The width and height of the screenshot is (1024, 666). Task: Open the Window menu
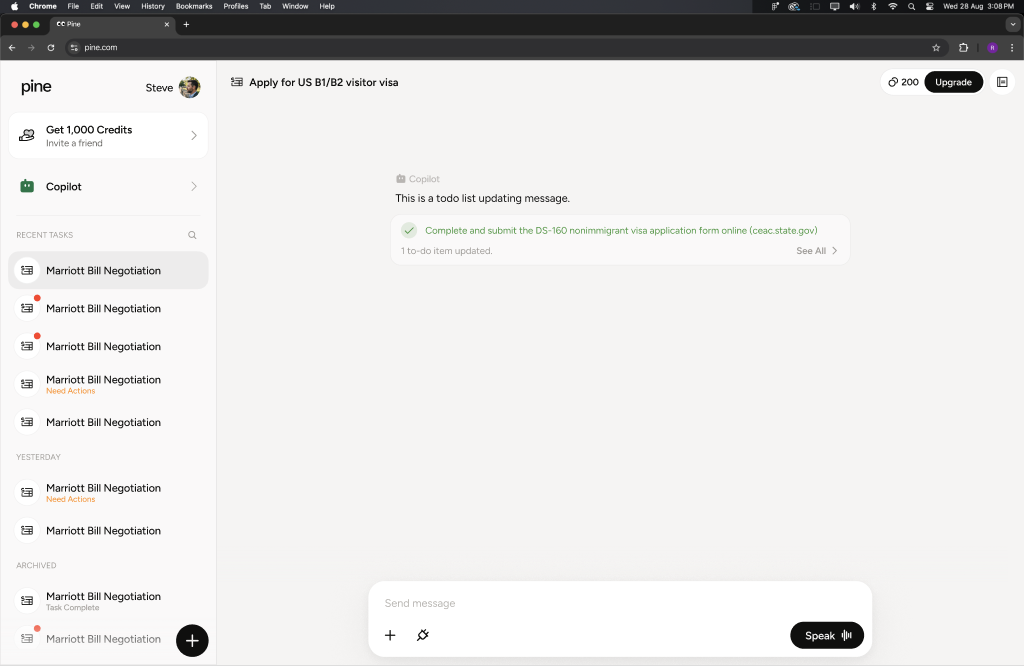pyautogui.click(x=295, y=6)
